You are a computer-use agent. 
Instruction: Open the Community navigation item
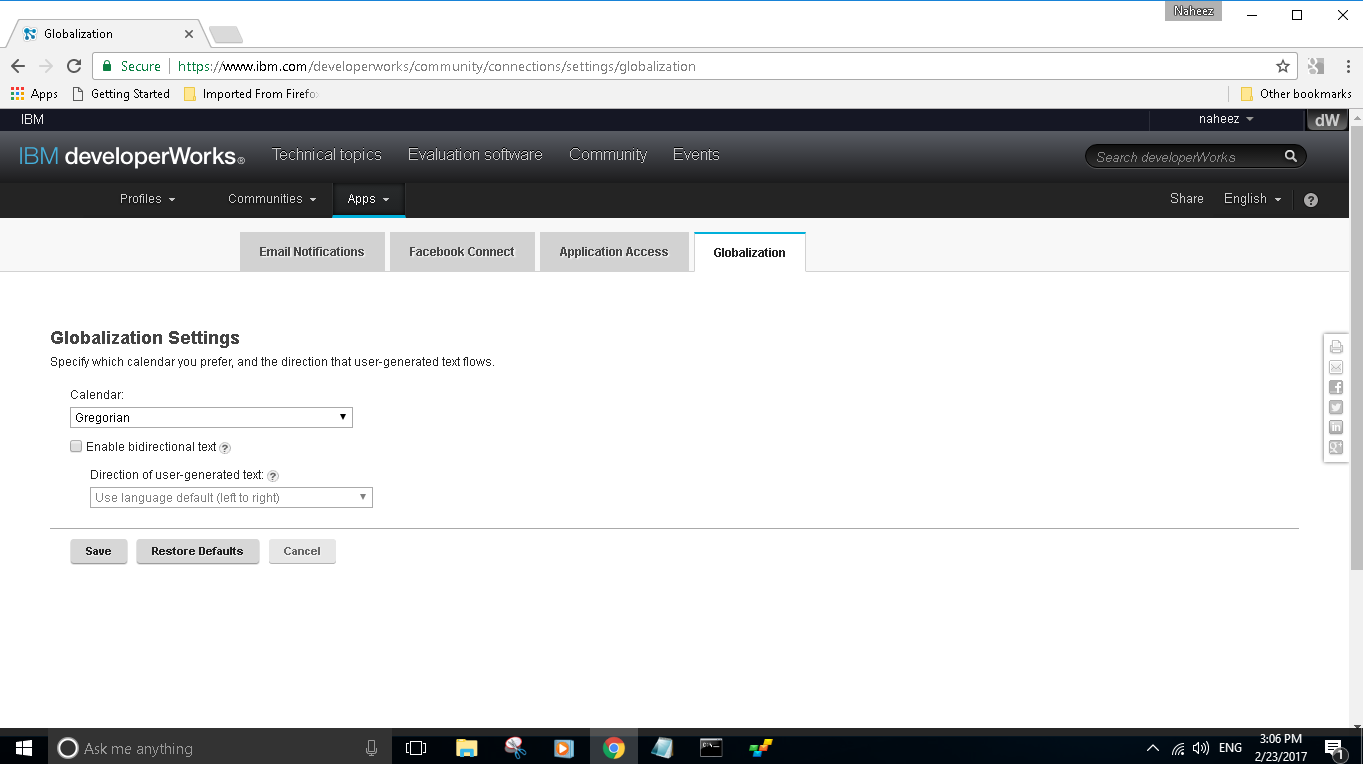click(x=608, y=155)
